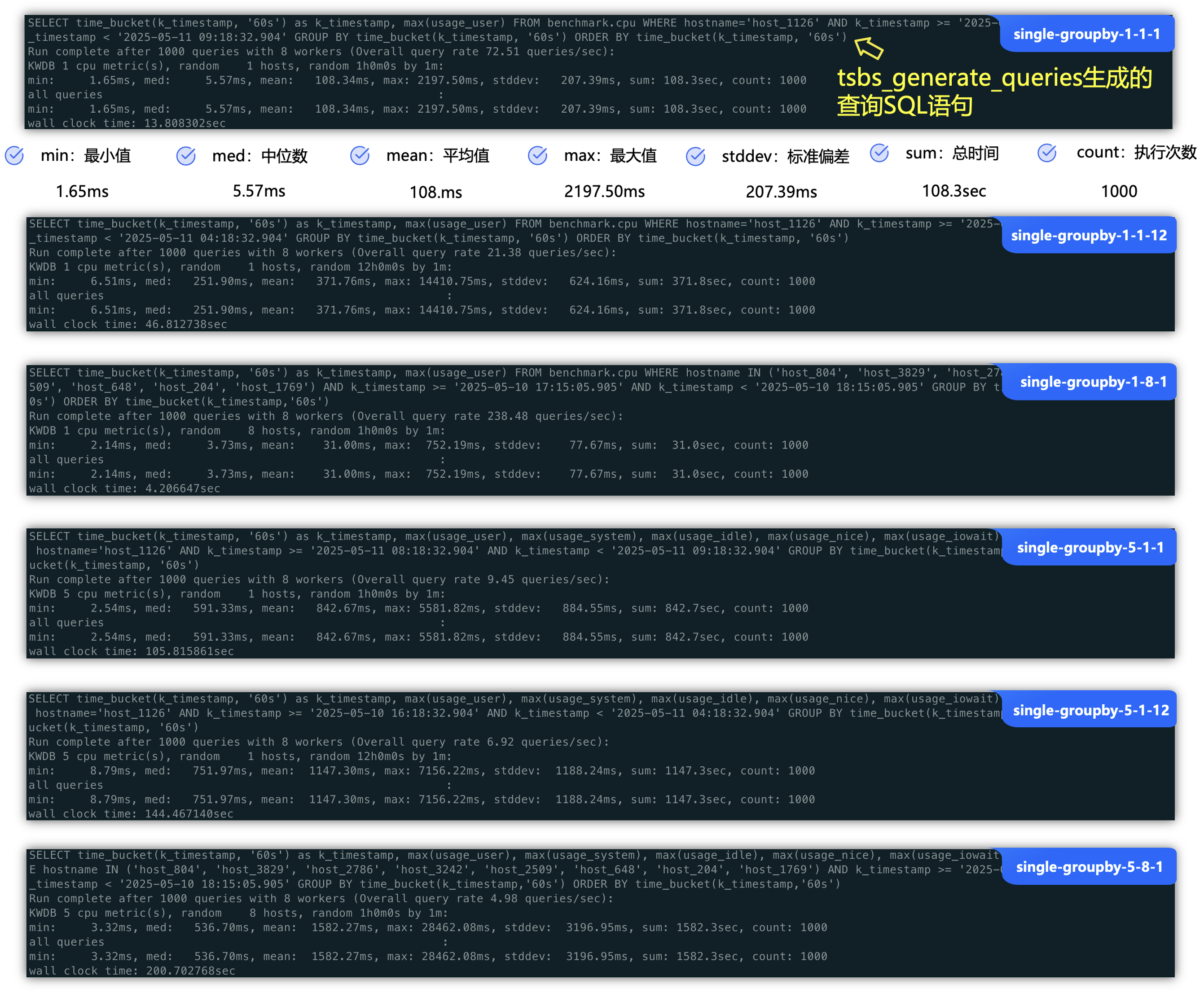Screen dimensions: 1204x993
Task: Click the single-groupby-1-8-1 blue tag
Action: (x=1093, y=382)
